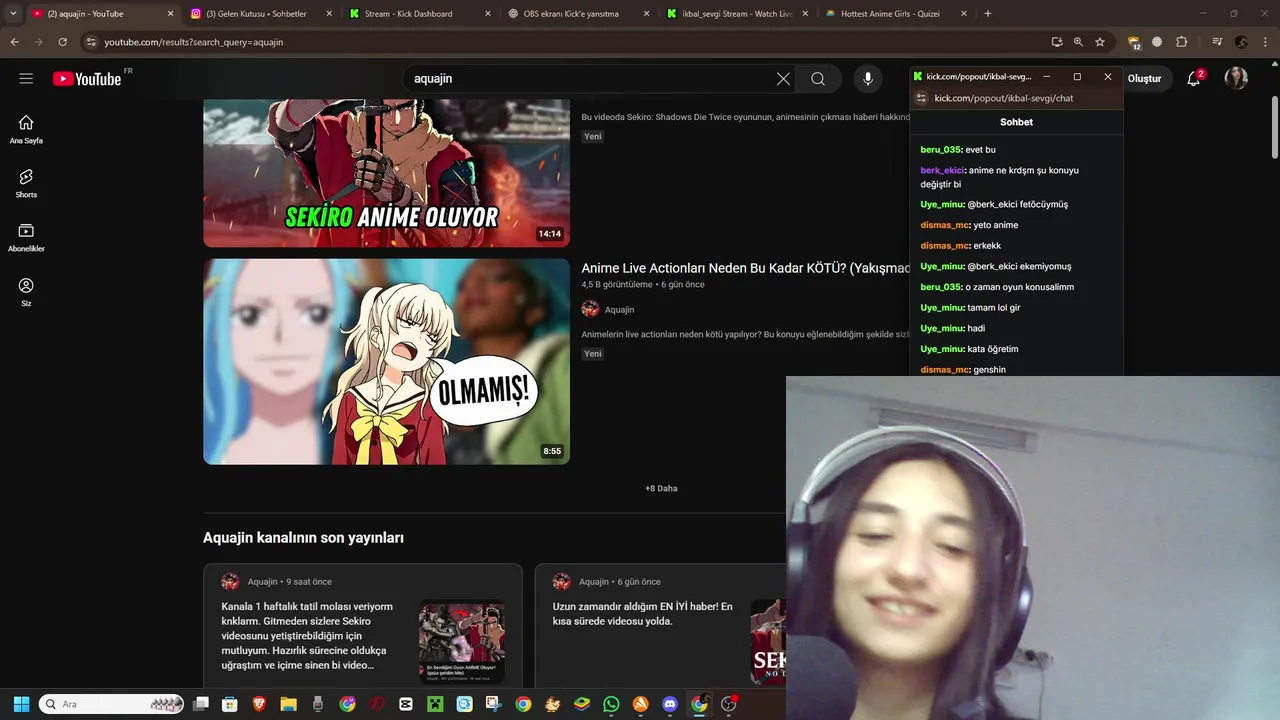Click beru_035 evet bu chat message
The width and height of the screenshot is (1280, 720).
(958, 150)
